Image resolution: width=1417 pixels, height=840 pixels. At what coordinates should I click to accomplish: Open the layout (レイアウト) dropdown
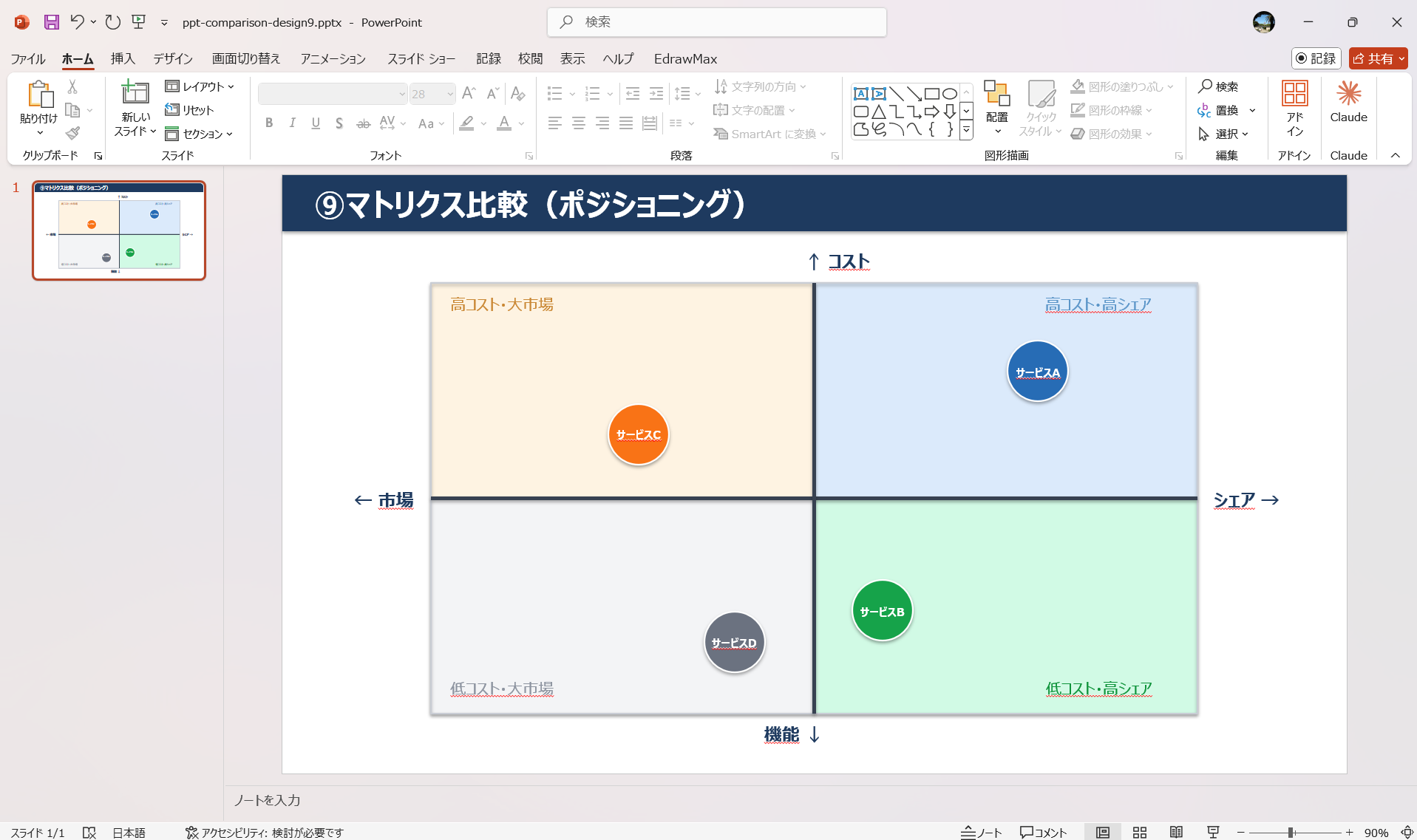point(200,86)
